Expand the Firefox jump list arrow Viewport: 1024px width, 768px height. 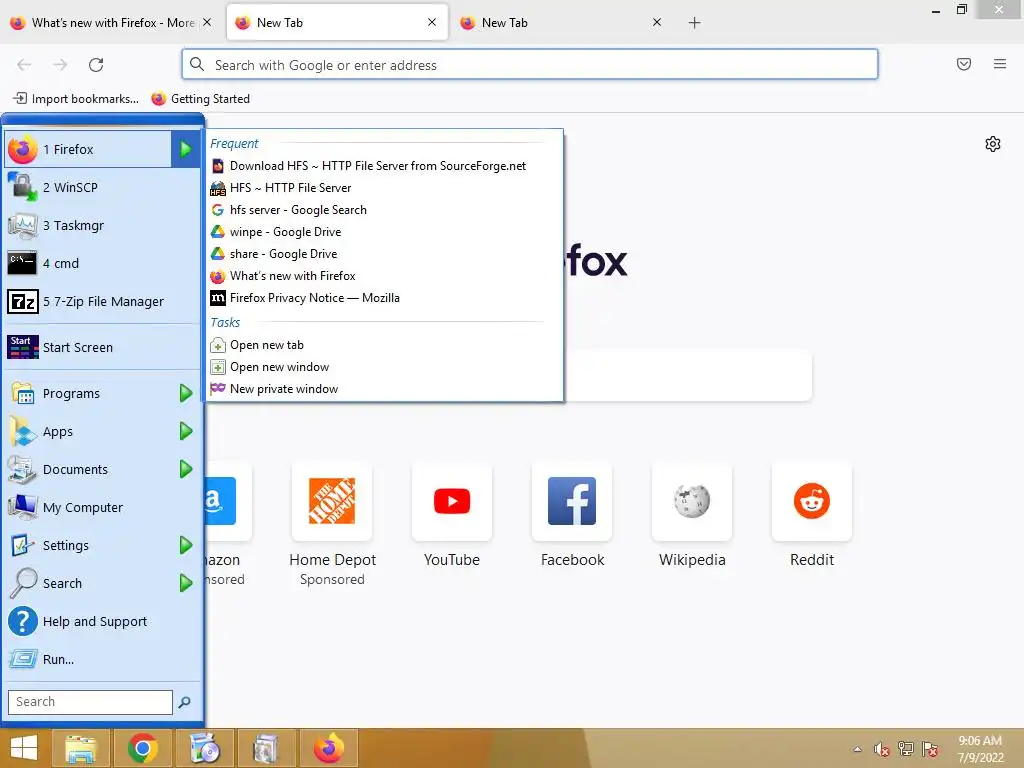(185, 150)
